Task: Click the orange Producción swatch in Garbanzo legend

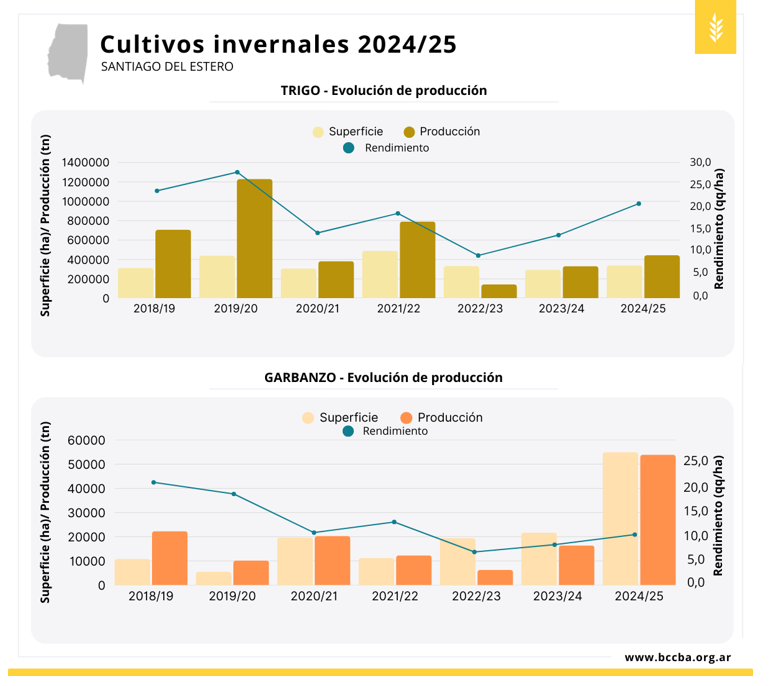Action: [406, 417]
